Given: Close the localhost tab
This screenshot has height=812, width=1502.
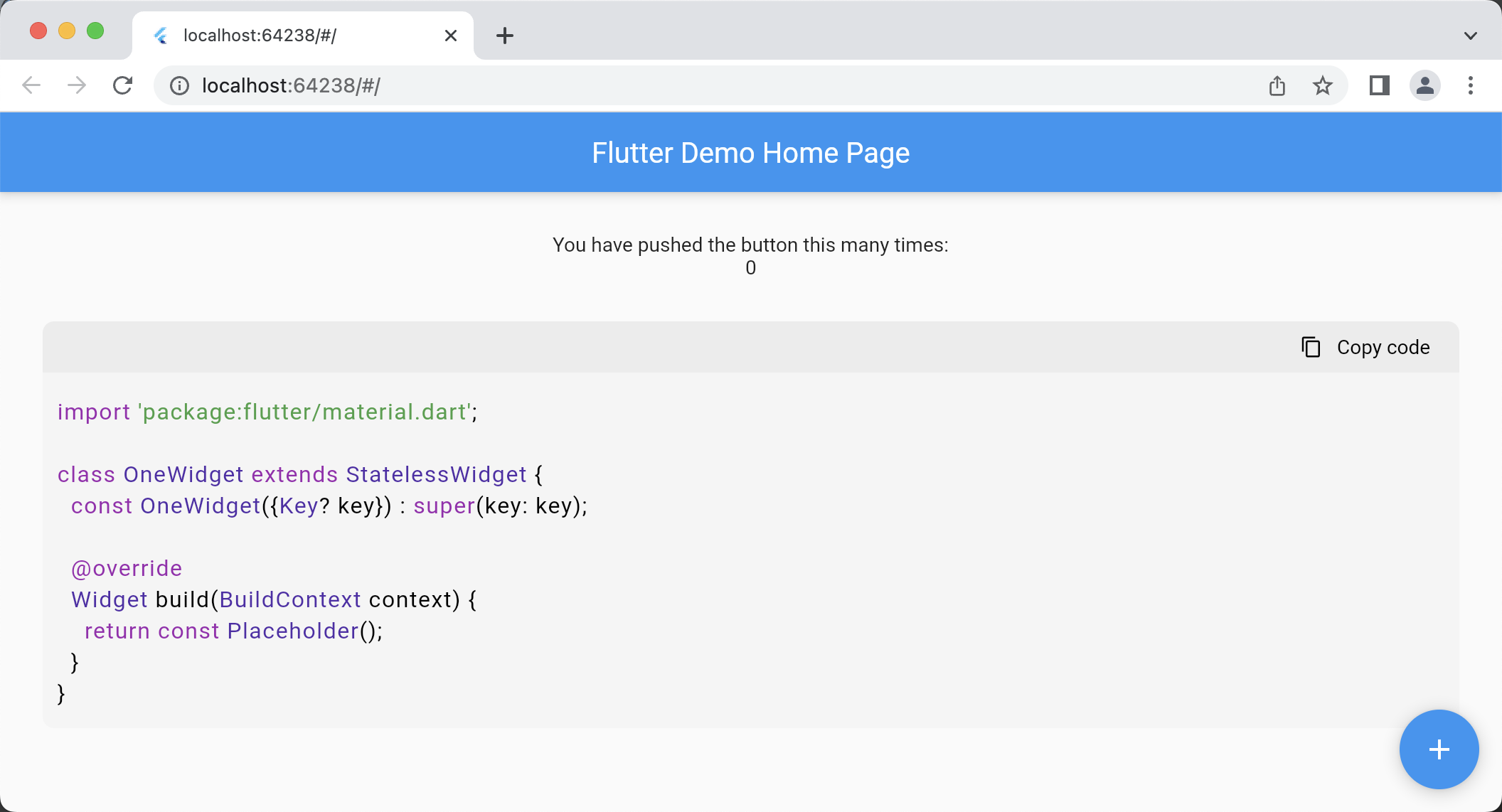Looking at the screenshot, I should [x=450, y=36].
